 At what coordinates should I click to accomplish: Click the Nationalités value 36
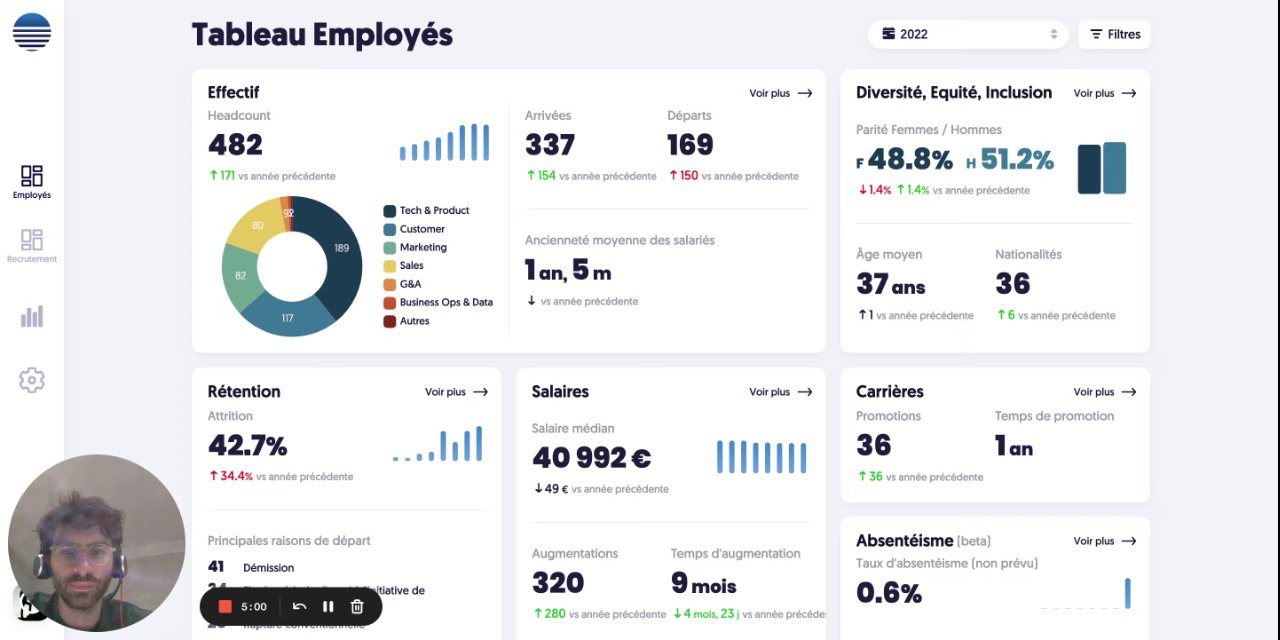1012,284
